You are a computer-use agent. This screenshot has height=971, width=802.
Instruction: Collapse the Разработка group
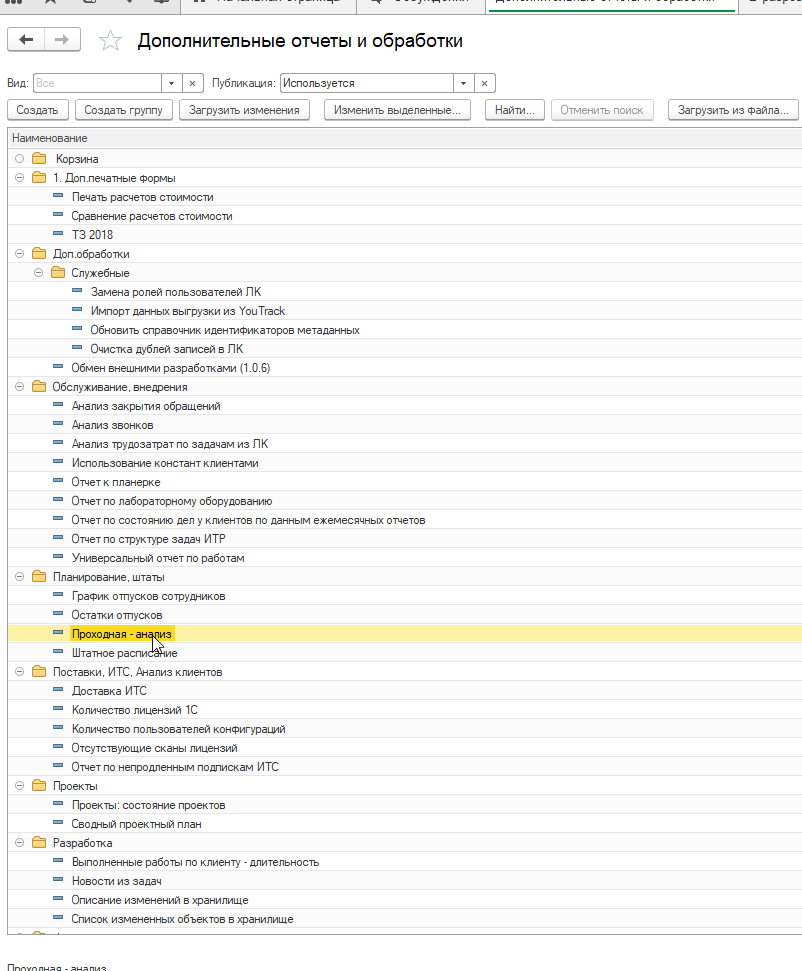pos(19,843)
